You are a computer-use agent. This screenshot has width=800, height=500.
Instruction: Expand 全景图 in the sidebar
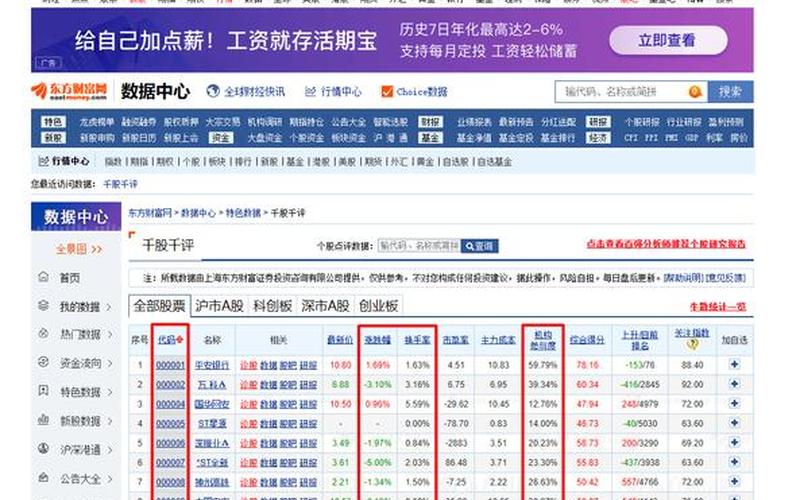pos(79,249)
